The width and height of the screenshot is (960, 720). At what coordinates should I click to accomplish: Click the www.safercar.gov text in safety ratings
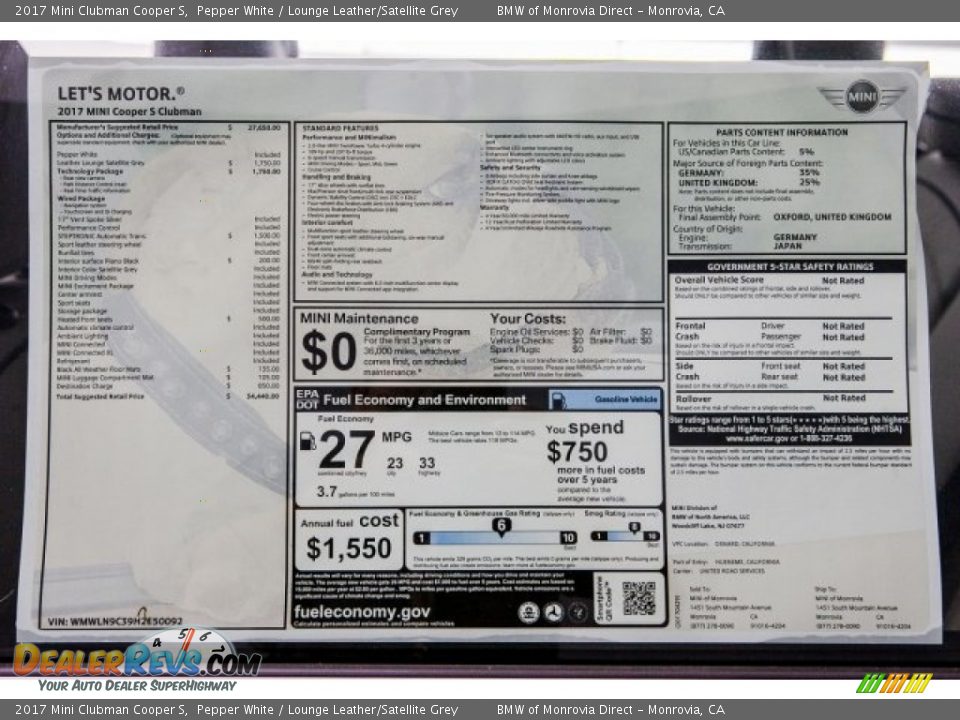(x=758, y=438)
